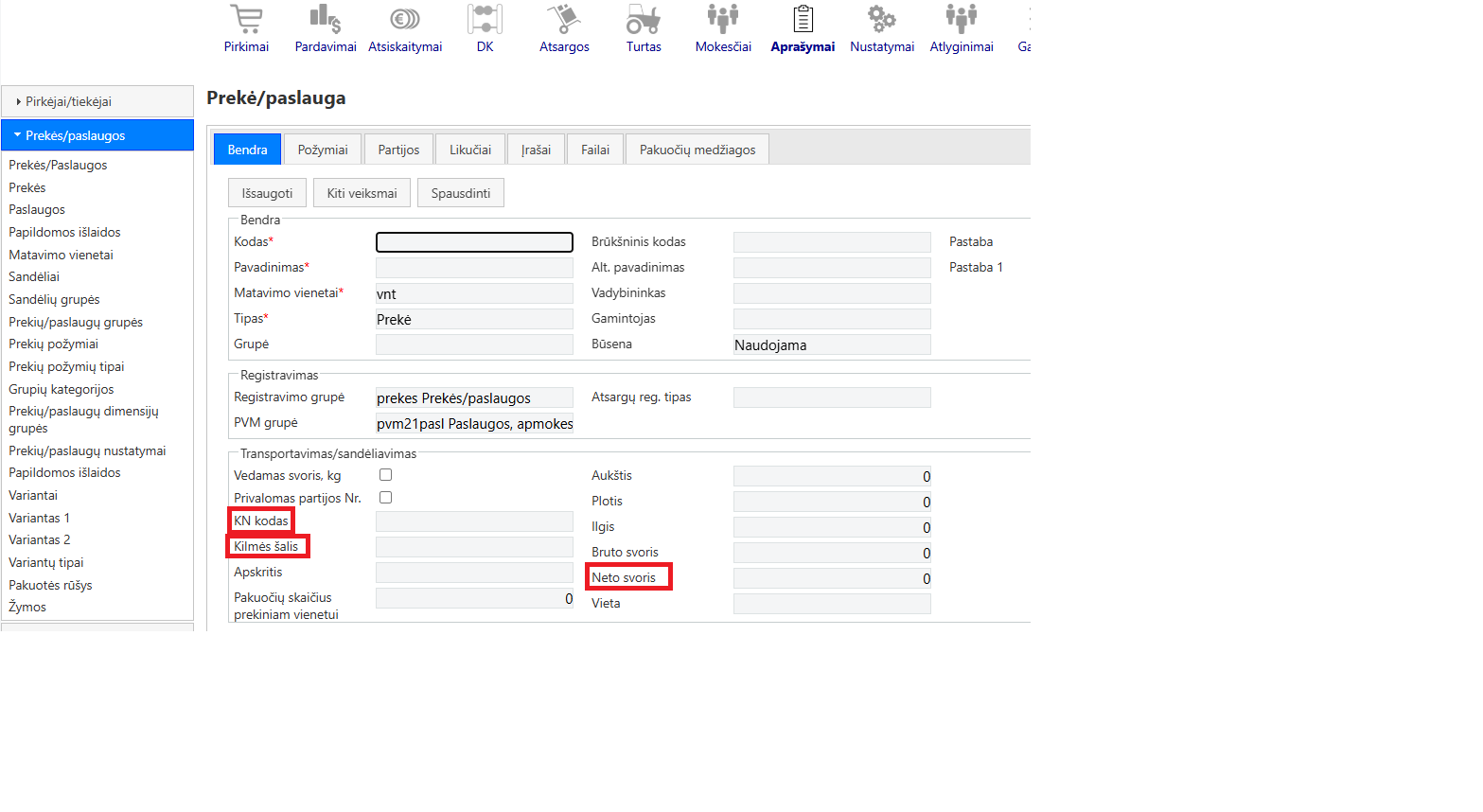Open the Atsiskaitymai coins icon
The width and height of the screenshot is (1483, 812).
pyautogui.click(x=405, y=19)
